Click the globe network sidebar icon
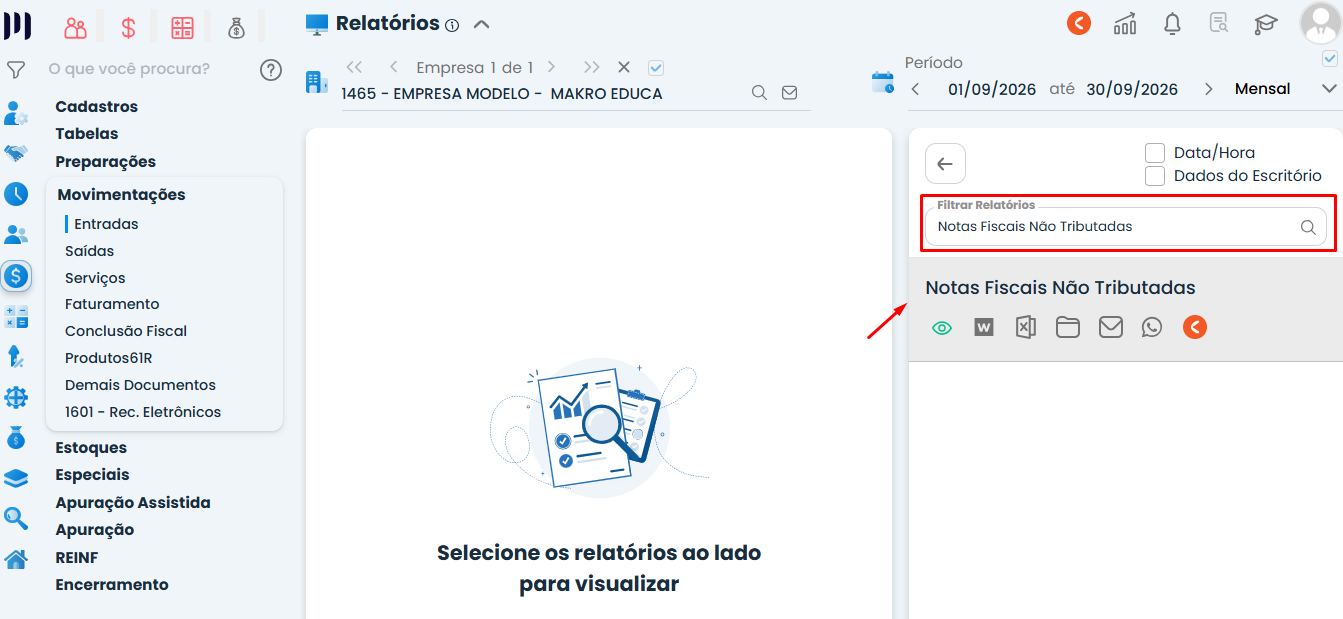The height and width of the screenshot is (619, 1343). (16, 397)
